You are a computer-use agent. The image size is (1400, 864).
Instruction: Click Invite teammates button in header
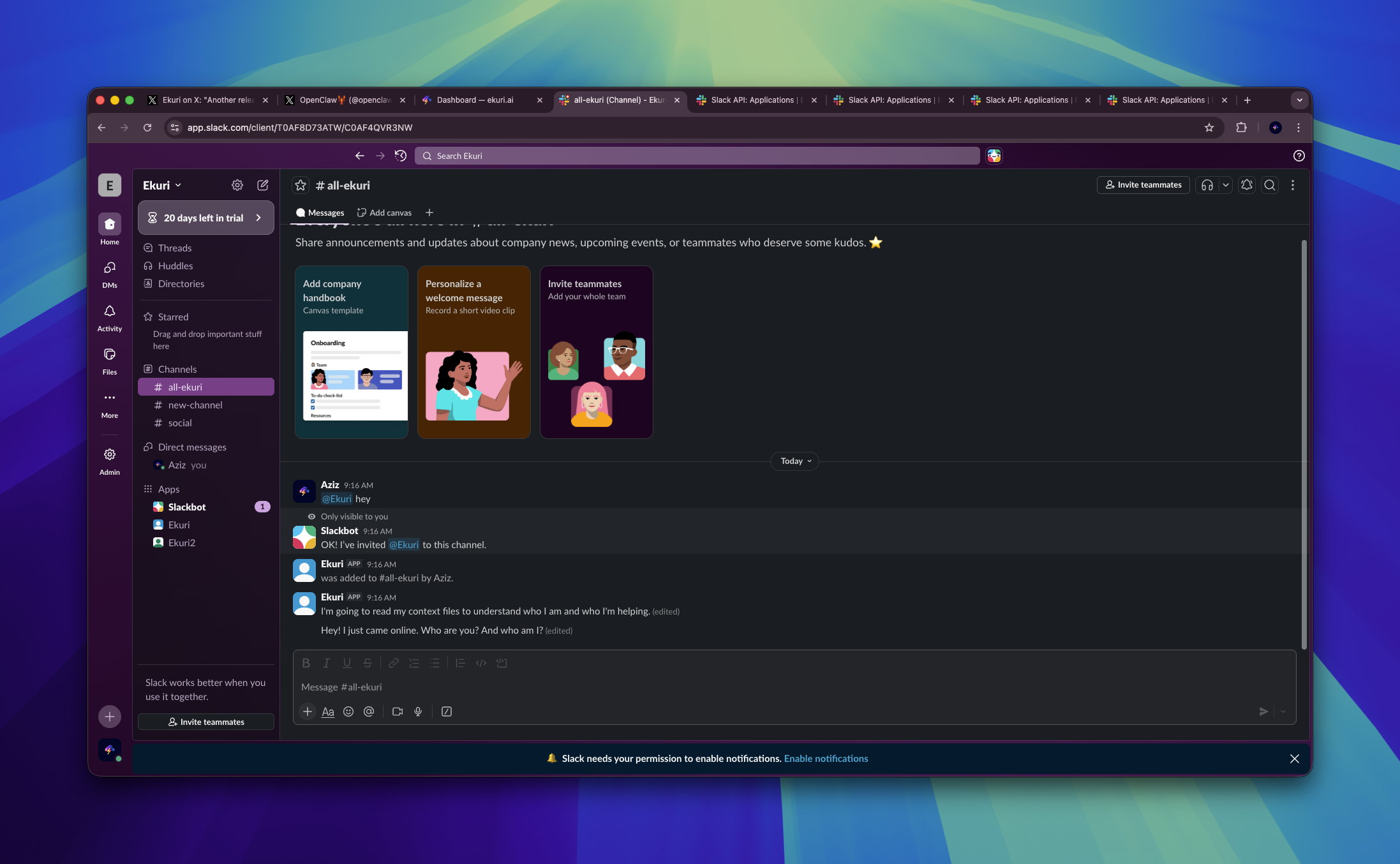point(1143,185)
